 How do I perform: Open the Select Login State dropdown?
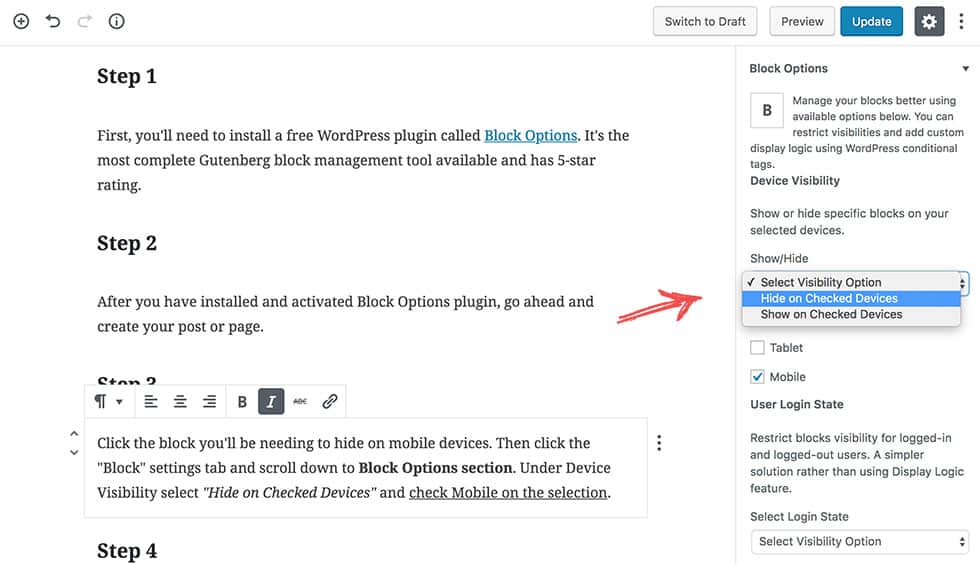[x=860, y=541]
